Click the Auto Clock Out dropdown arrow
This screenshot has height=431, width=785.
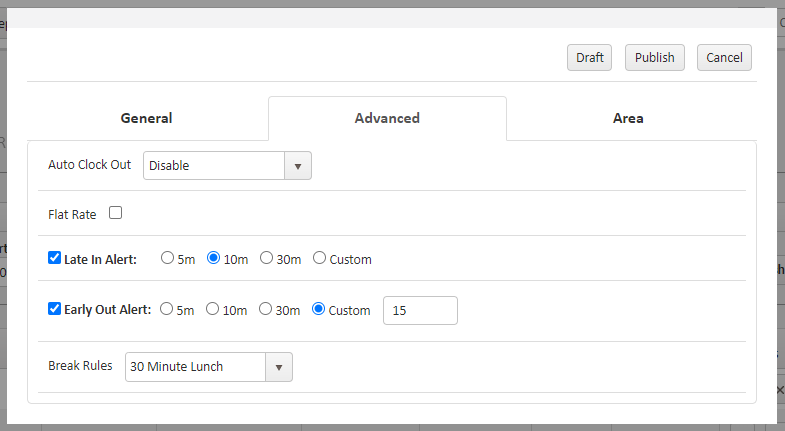(x=298, y=166)
